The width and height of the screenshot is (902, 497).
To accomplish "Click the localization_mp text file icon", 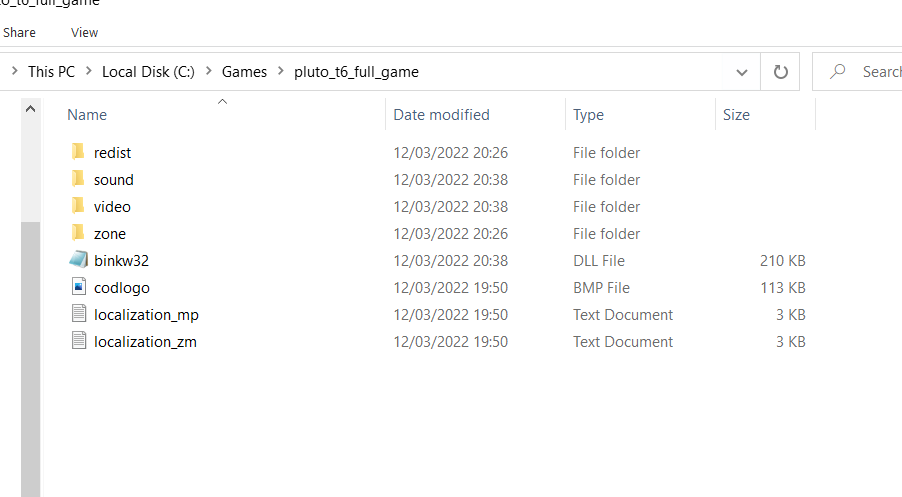I will (x=79, y=314).
